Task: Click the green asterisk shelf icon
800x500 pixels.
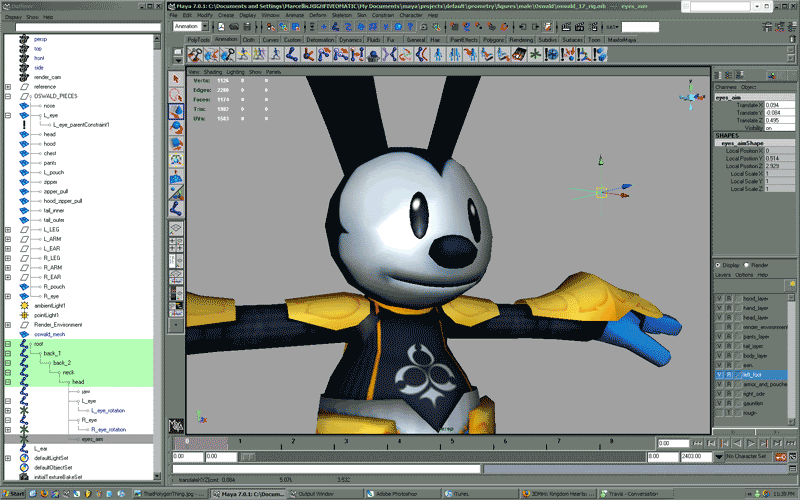Action: tap(535, 54)
